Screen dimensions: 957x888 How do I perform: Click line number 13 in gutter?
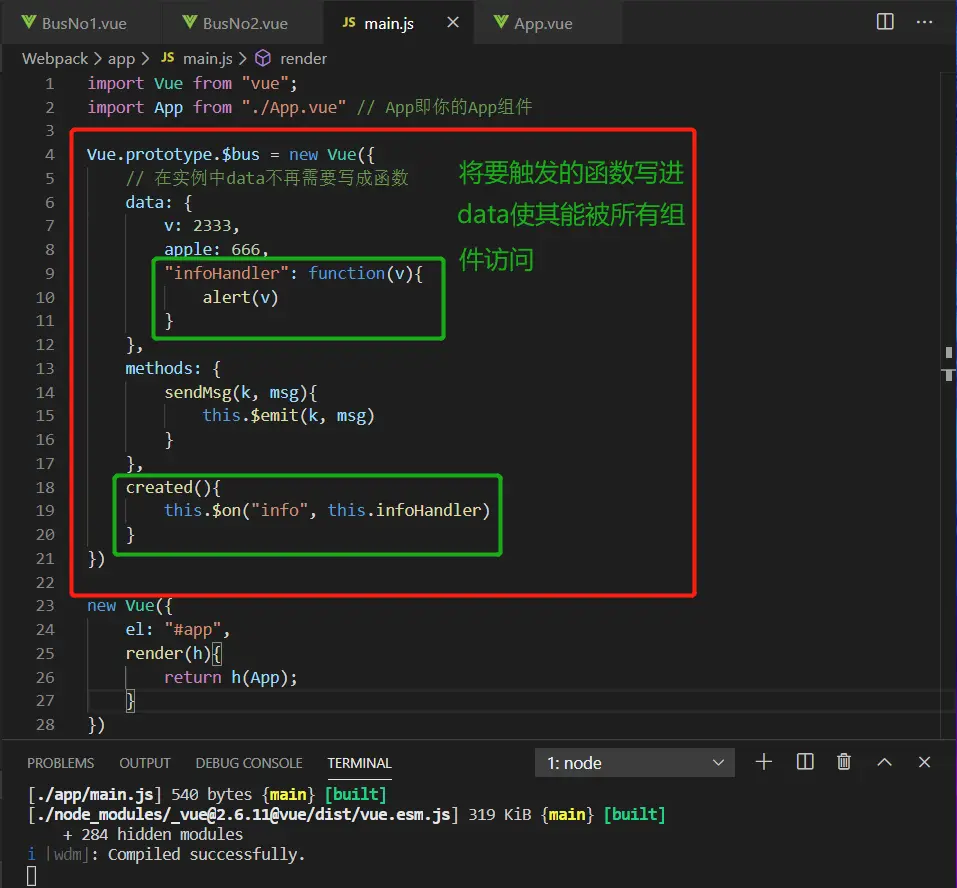45,369
